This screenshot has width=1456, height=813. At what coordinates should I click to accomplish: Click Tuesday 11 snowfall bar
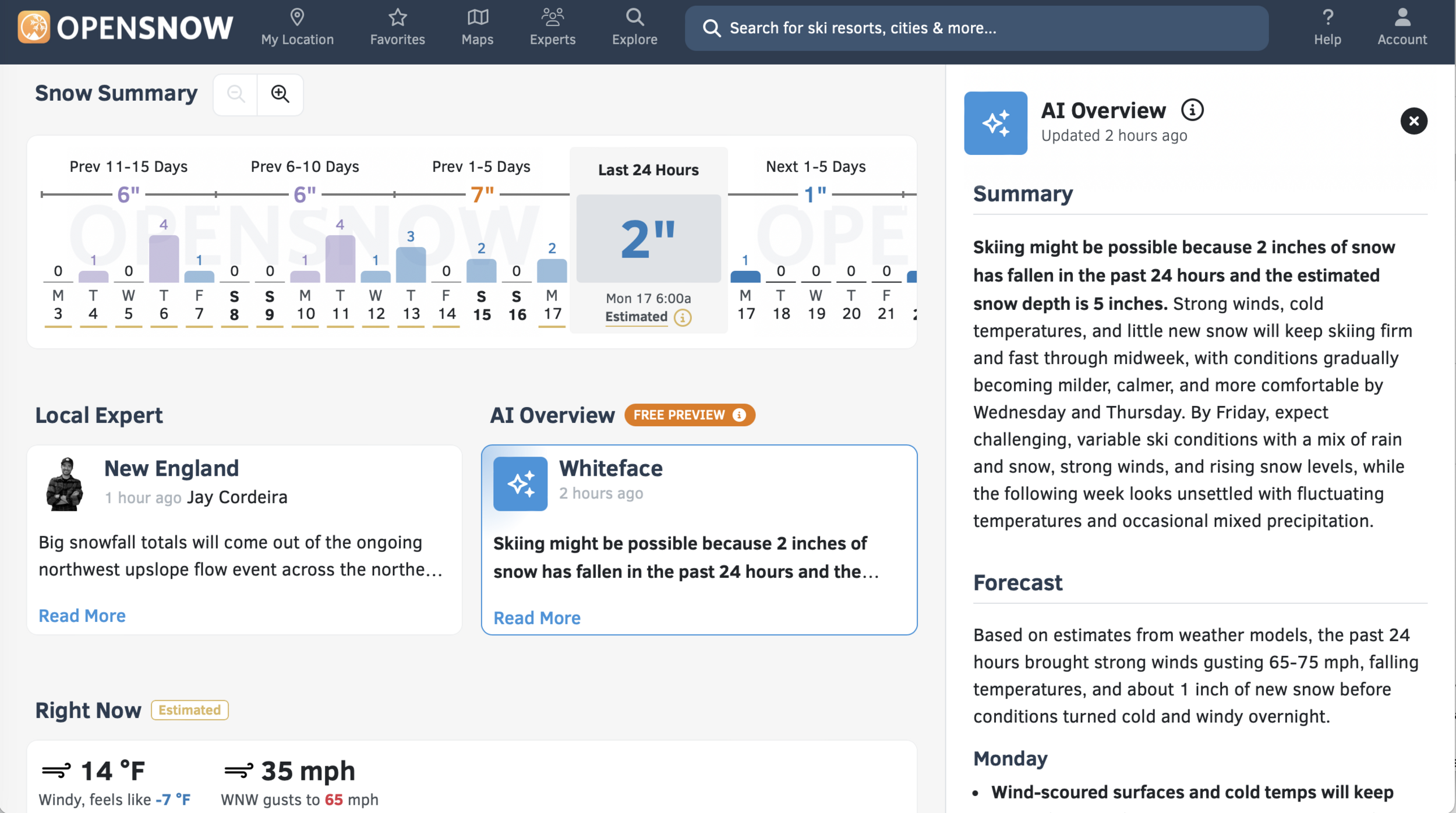point(340,259)
